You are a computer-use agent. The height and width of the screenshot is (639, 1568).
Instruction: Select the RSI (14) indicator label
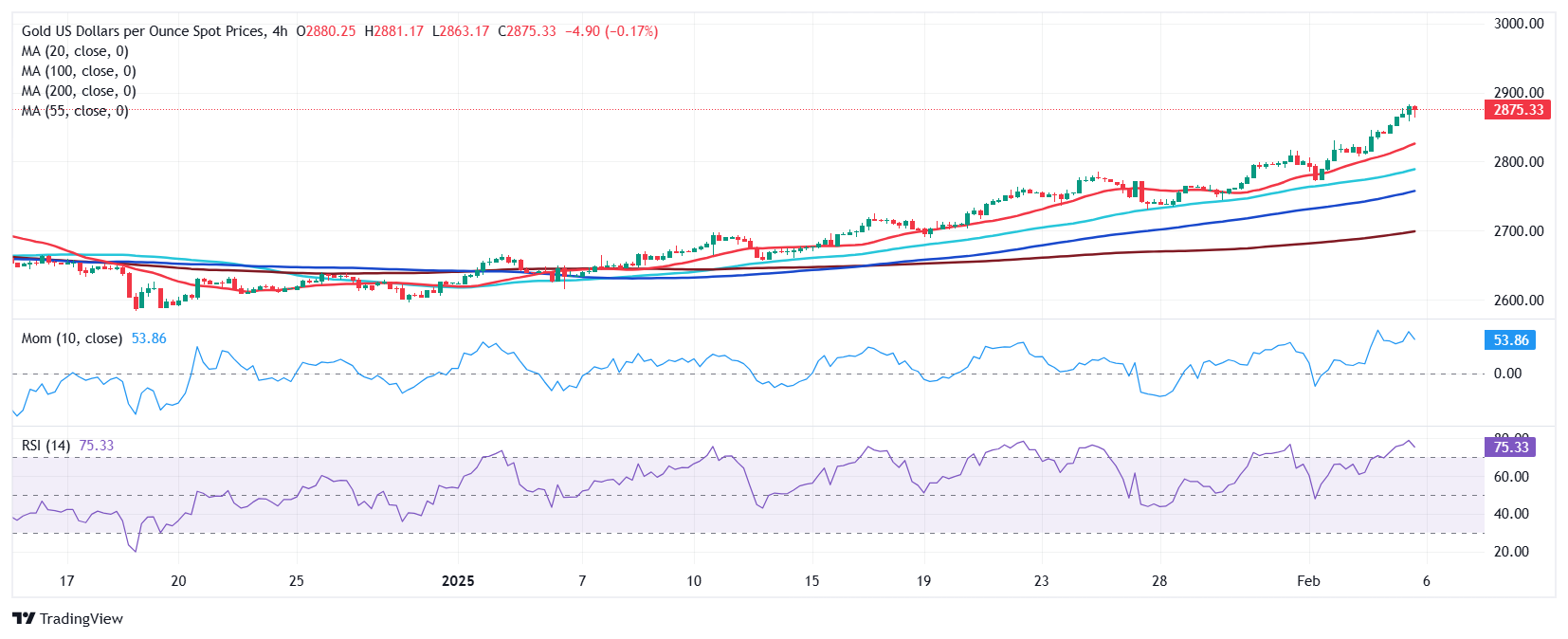[x=46, y=446]
